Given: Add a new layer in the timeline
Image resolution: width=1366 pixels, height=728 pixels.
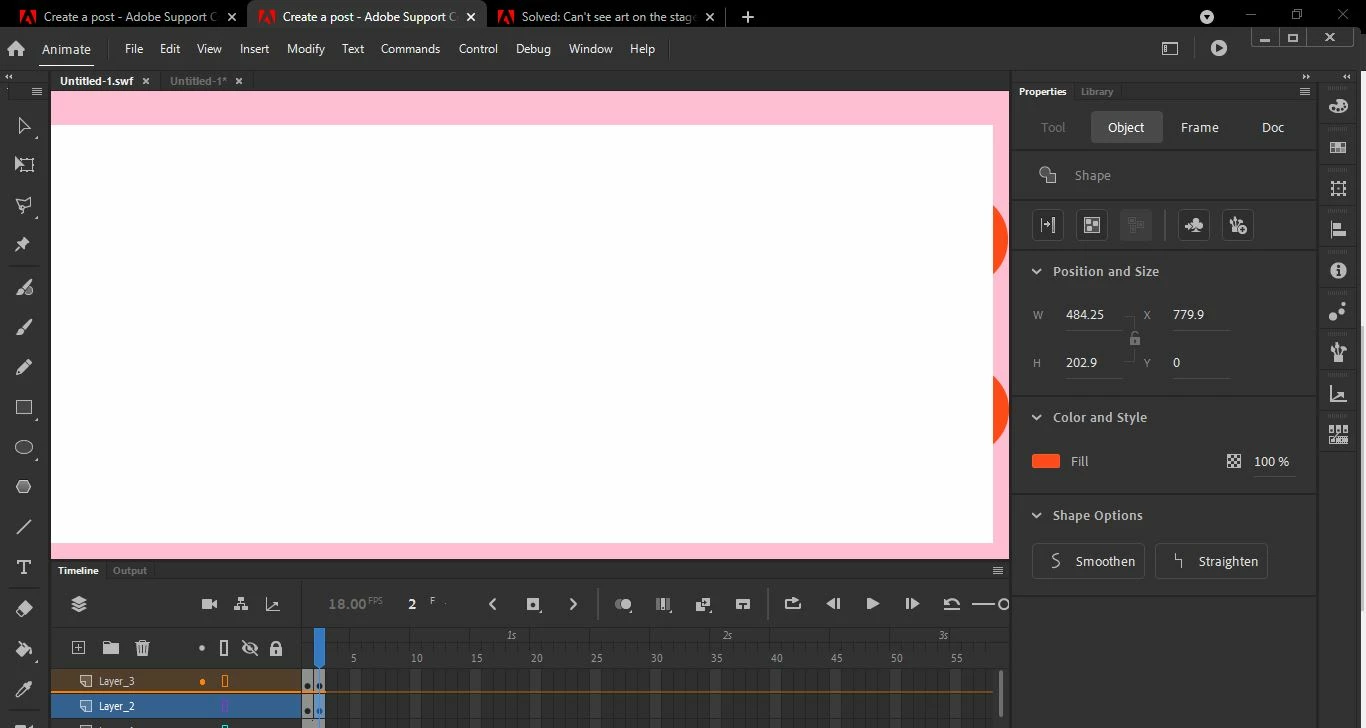Looking at the screenshot, I should click(79, 648).
